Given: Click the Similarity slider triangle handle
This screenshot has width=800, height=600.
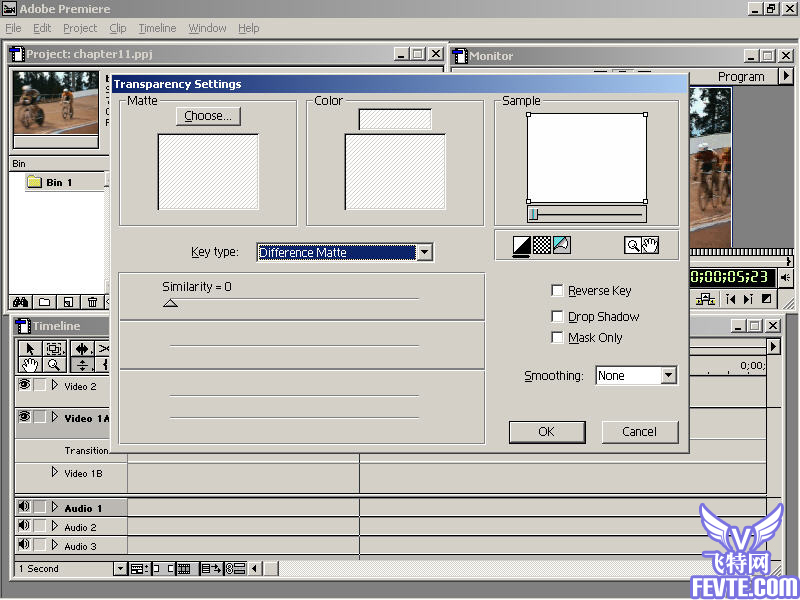Looking at the screenshot, I should coord(170,303).
